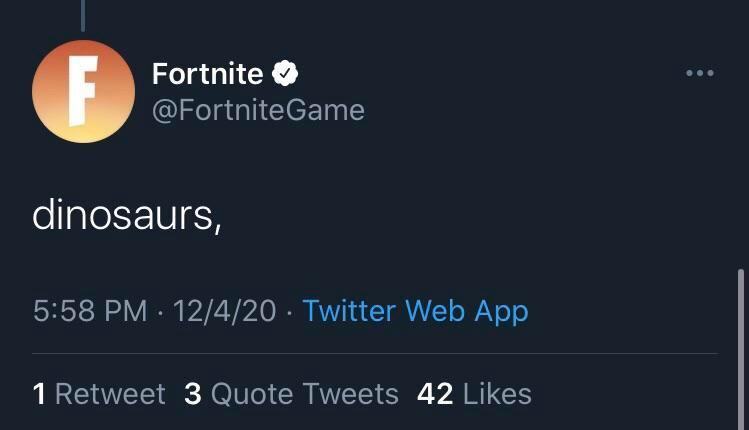View the Likes list

tap(497, 394)
